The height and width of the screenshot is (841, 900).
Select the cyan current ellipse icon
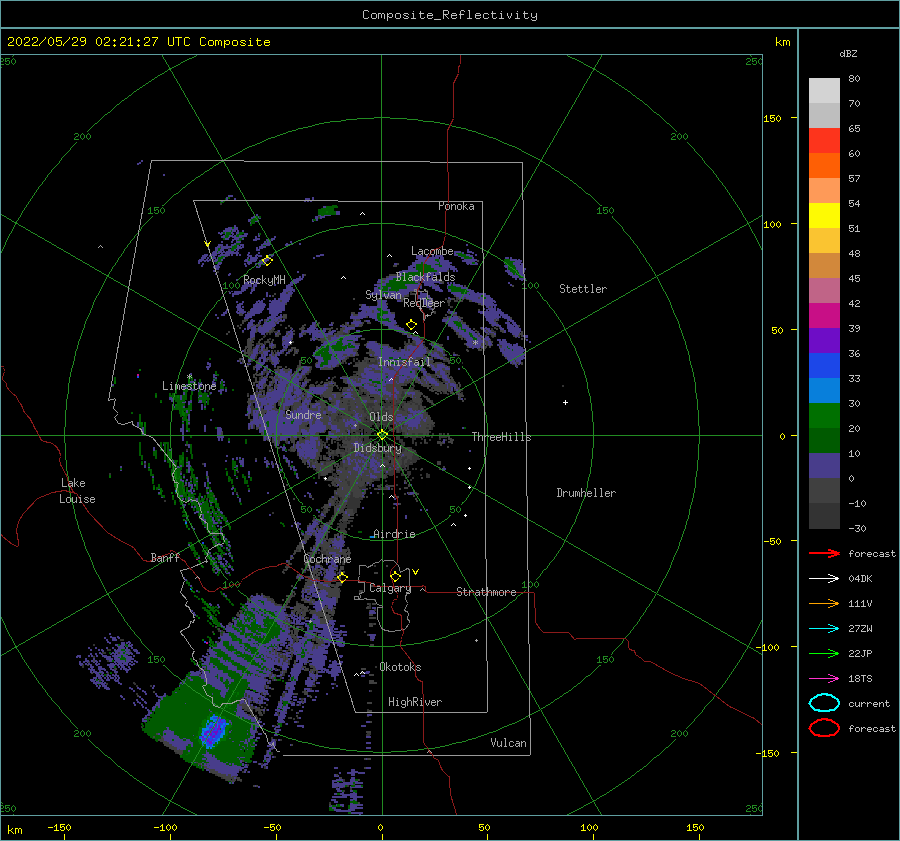[824, 703]
